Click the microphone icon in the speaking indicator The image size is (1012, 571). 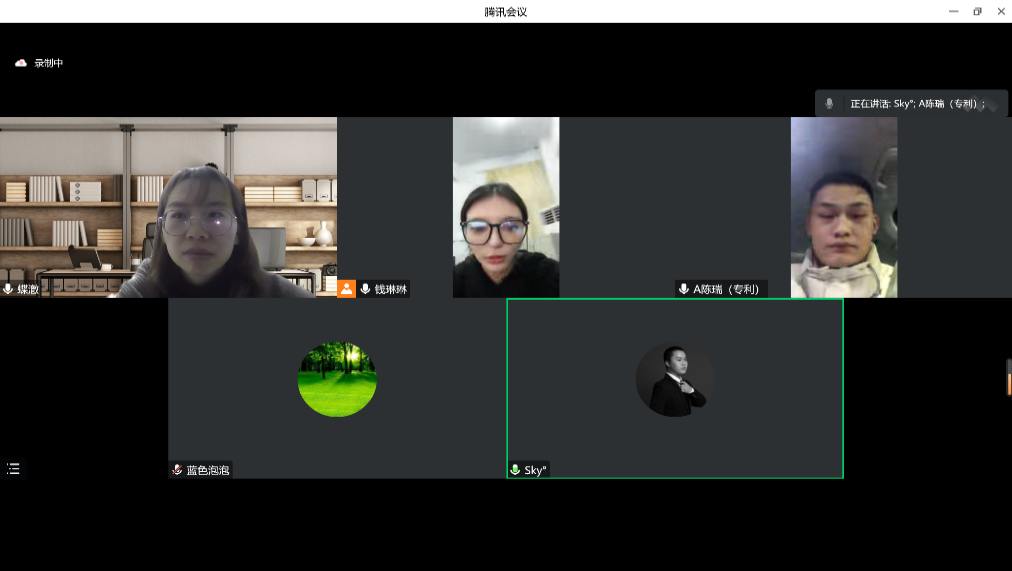[x=829, y=103]
